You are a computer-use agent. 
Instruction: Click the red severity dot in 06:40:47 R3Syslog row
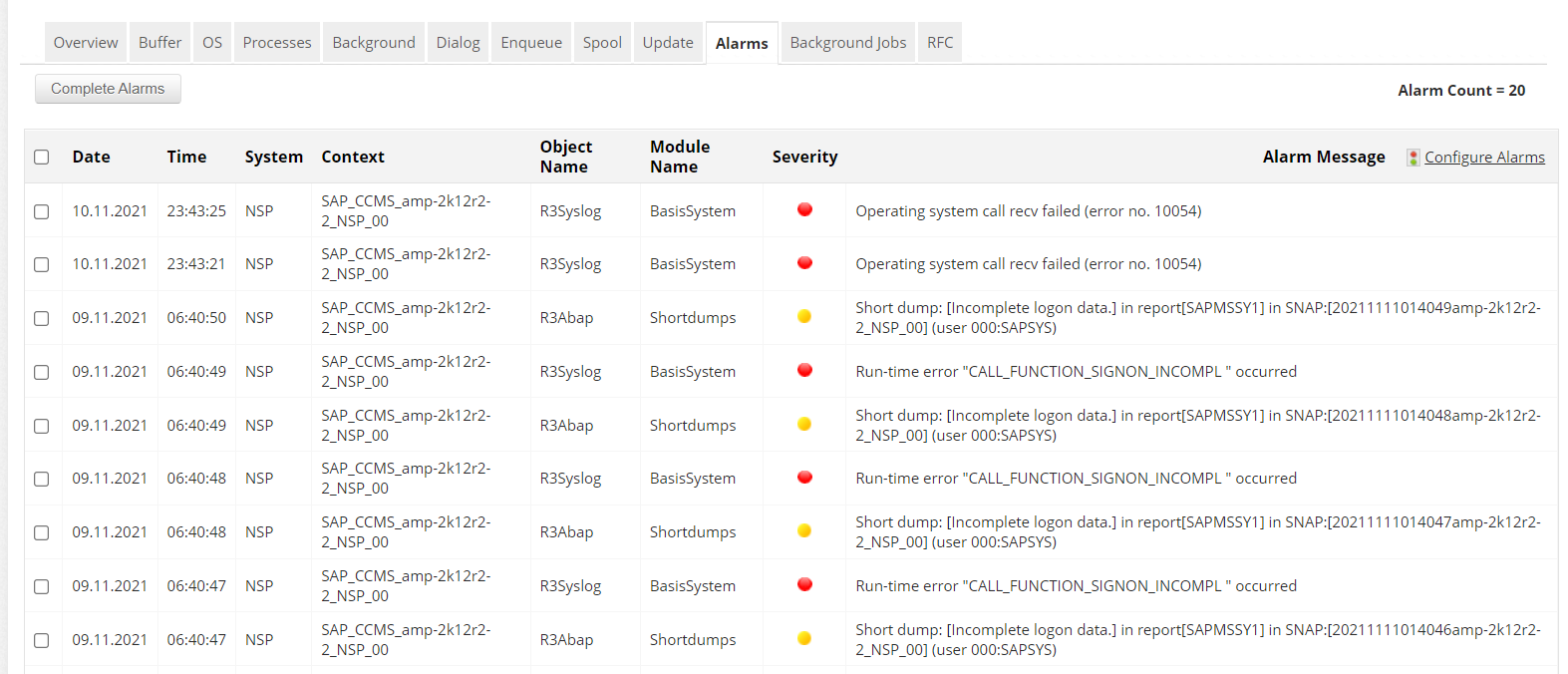804,585
